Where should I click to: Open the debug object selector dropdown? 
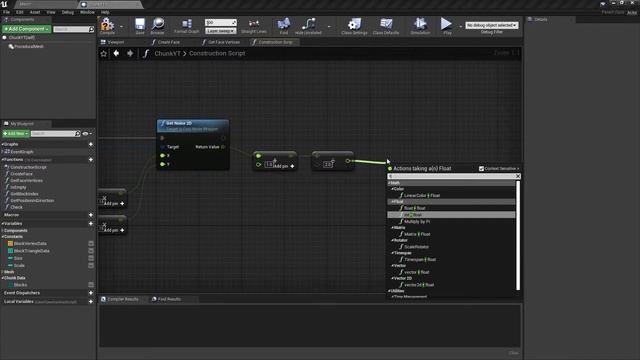point(492,25)
